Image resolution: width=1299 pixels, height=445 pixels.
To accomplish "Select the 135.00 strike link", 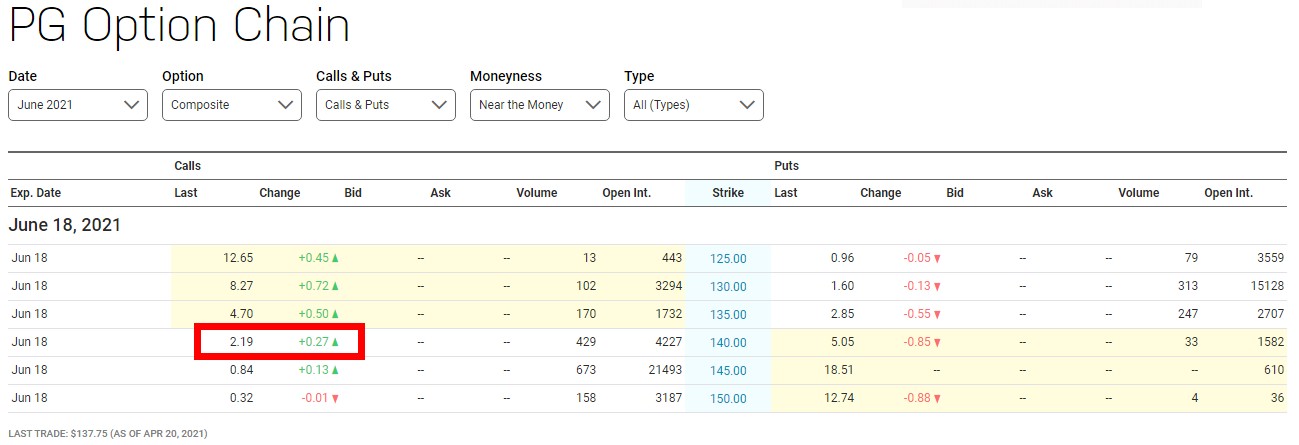I will point(728,314).
